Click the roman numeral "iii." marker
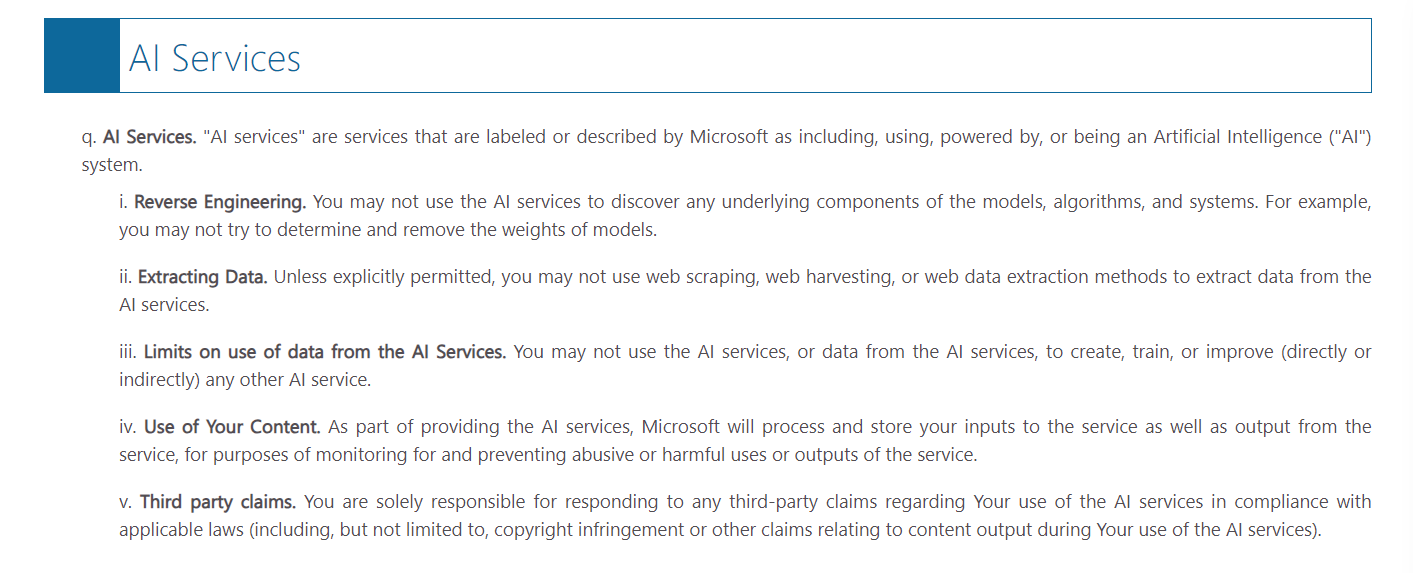1413x573 pixels. tap(128, 352)
